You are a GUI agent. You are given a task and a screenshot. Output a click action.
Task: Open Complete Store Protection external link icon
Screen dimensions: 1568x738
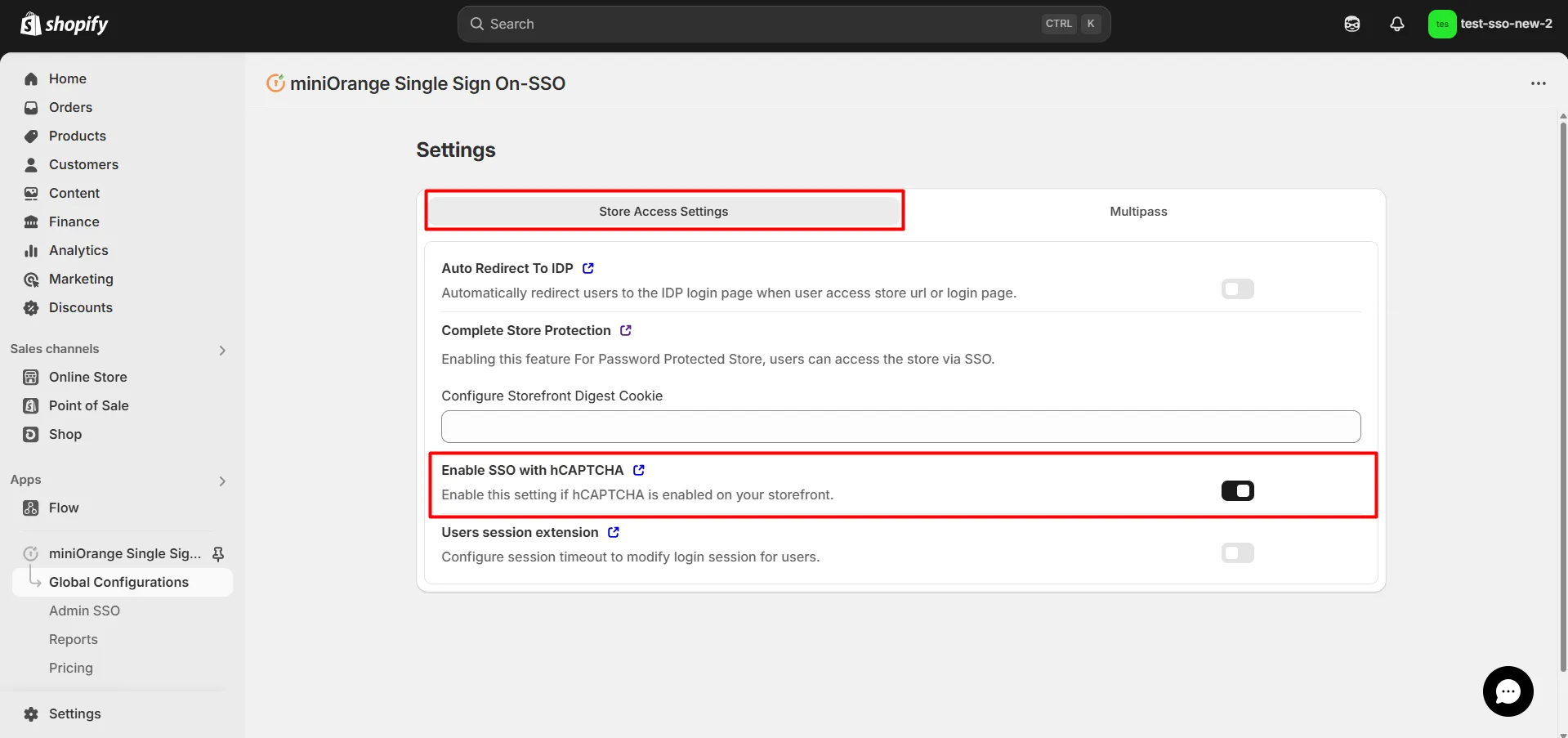626,330
